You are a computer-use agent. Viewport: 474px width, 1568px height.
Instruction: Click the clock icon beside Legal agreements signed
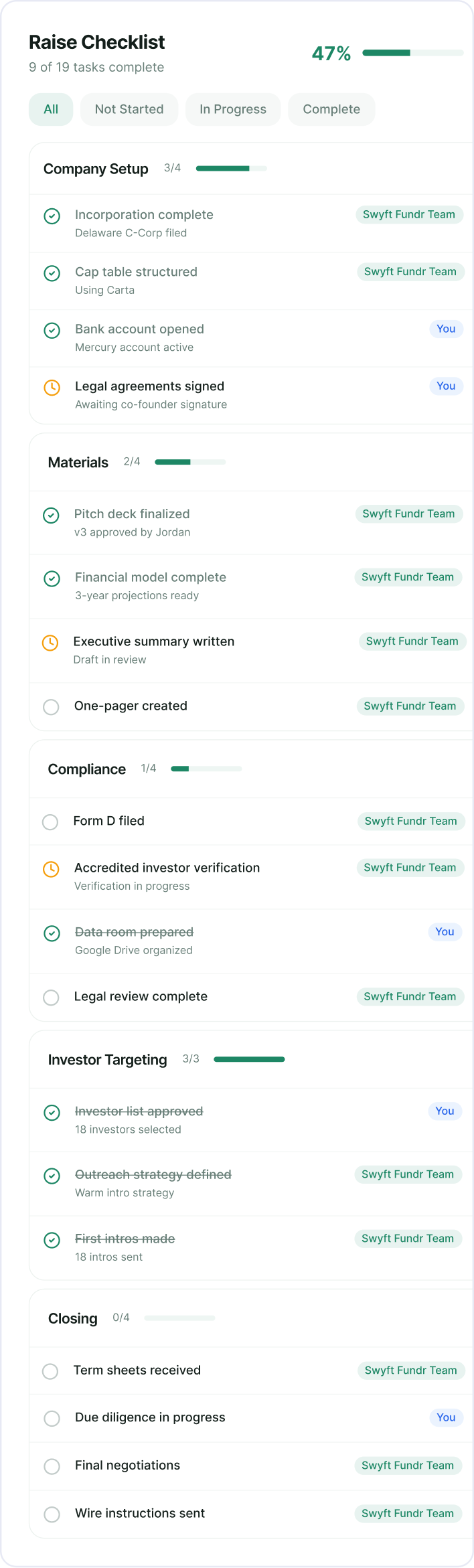(x=52, y=388)
